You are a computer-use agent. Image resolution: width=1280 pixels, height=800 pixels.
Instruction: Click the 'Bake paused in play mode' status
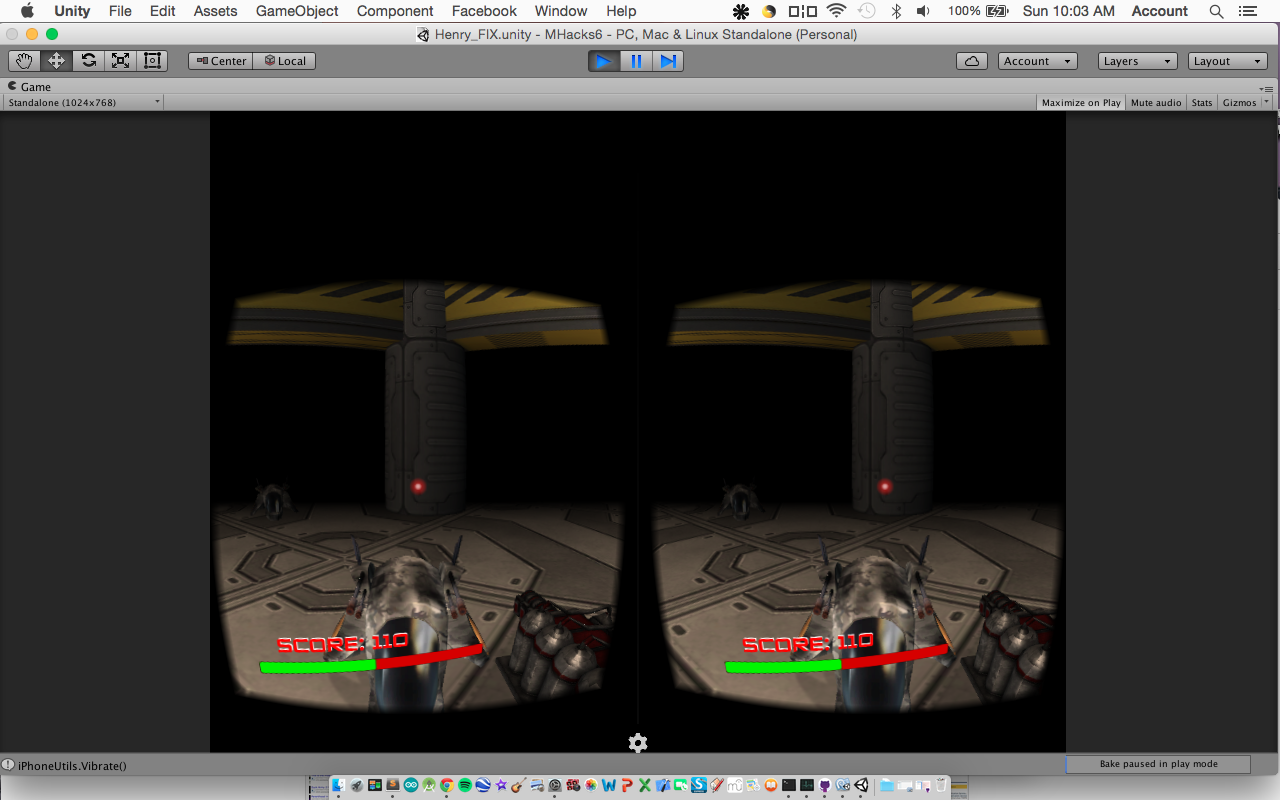point(1158,764)
